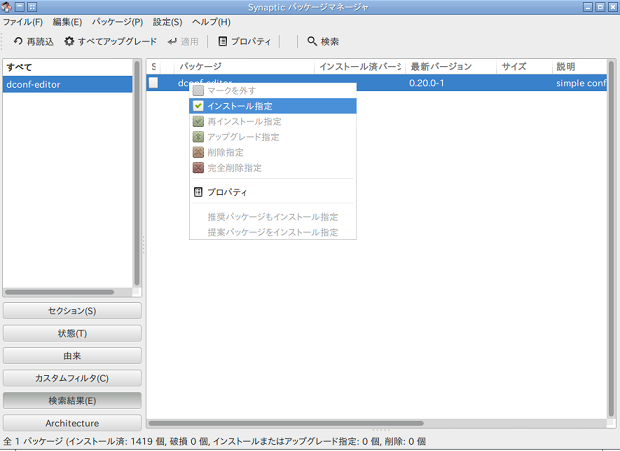The image size is (620, 451).
Task: Click the 状態(T) button
Action: [x=72, y=333]
